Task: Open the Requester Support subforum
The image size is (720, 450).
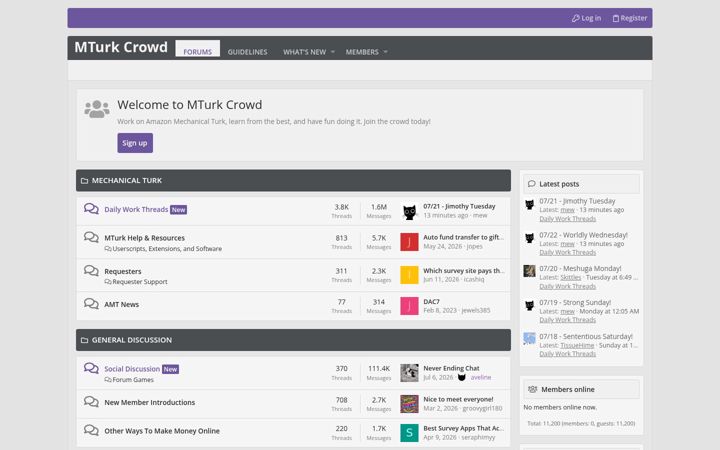Action: click(x=140, y=281)
